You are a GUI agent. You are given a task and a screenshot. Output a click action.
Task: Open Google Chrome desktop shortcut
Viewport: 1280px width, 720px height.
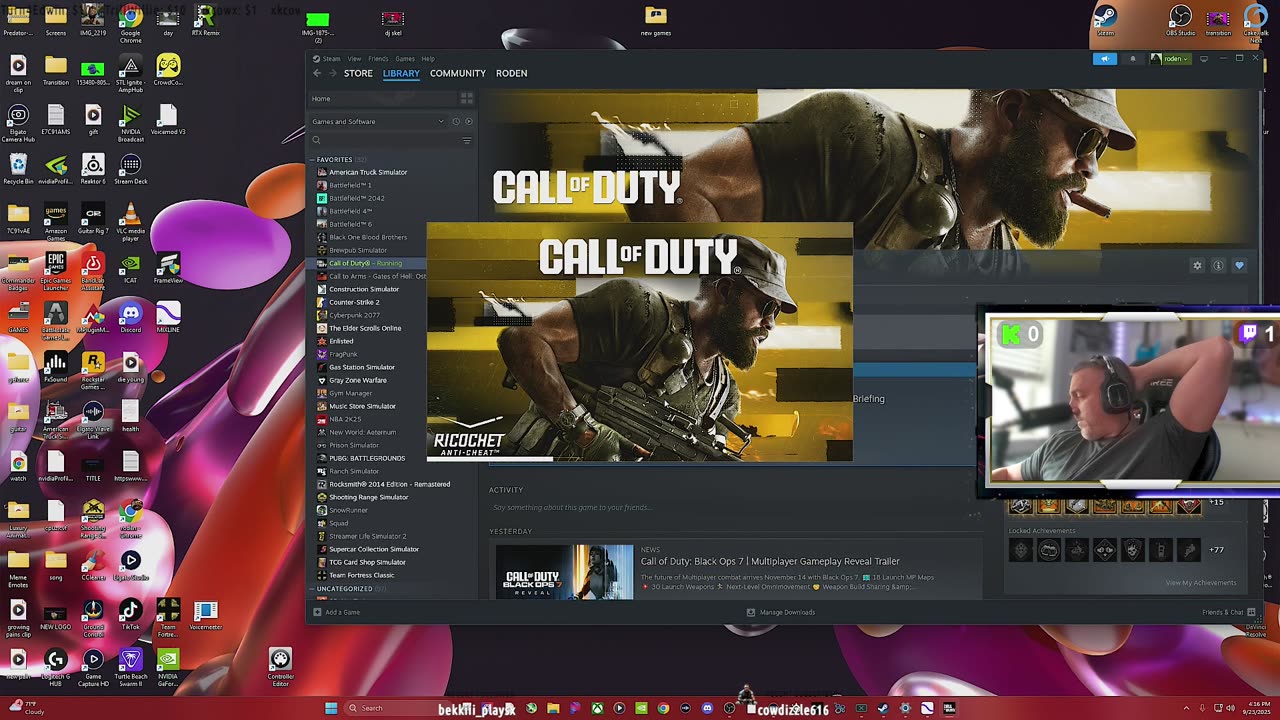130,22
